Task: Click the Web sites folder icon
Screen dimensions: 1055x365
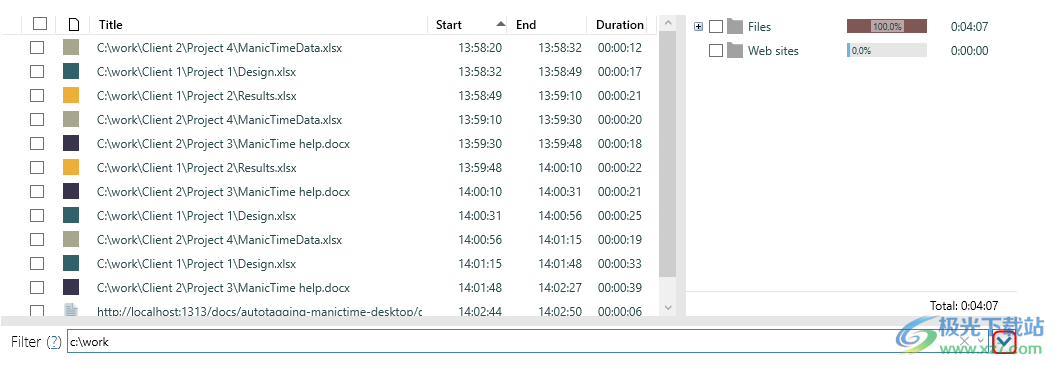Action: pyautogui.click(x=735, y=51)
